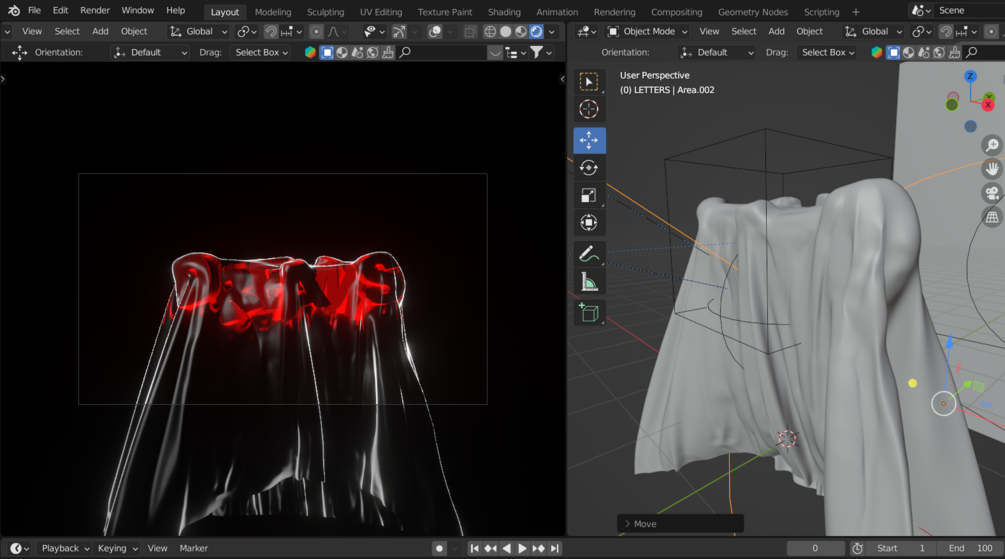This screenshot has width=1005, height=559.
Task: Activate the 3D Cursor tool
Action: pyautogui.click(x=589, y=109)
